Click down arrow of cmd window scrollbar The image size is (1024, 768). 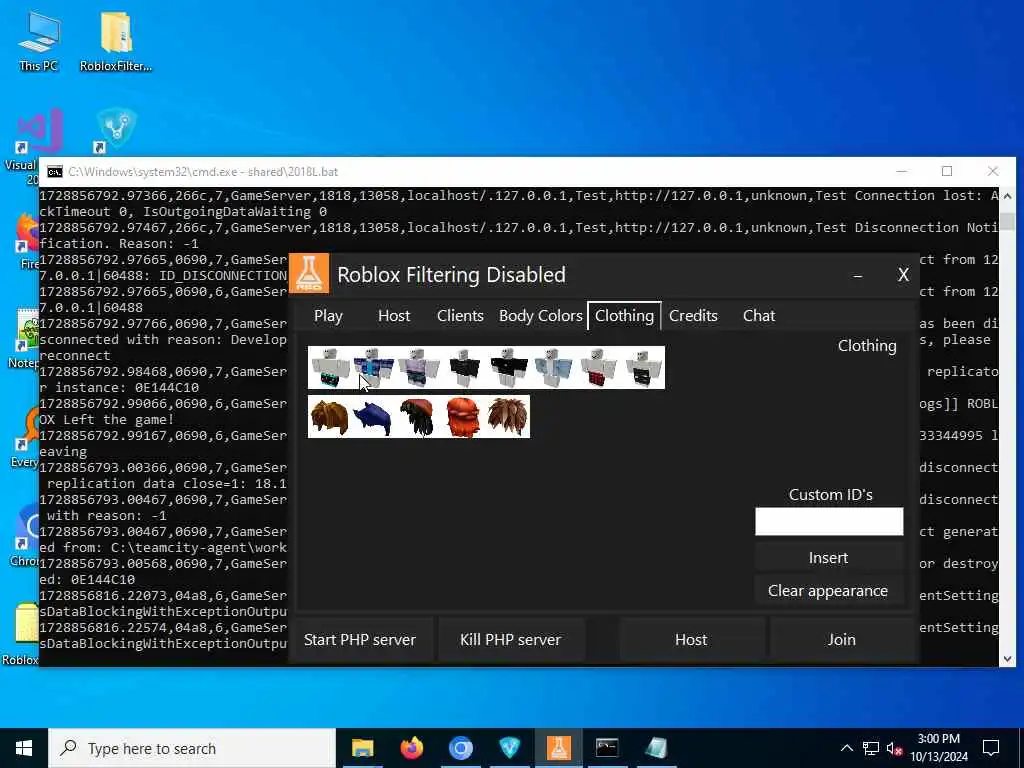pos(1007,658)
